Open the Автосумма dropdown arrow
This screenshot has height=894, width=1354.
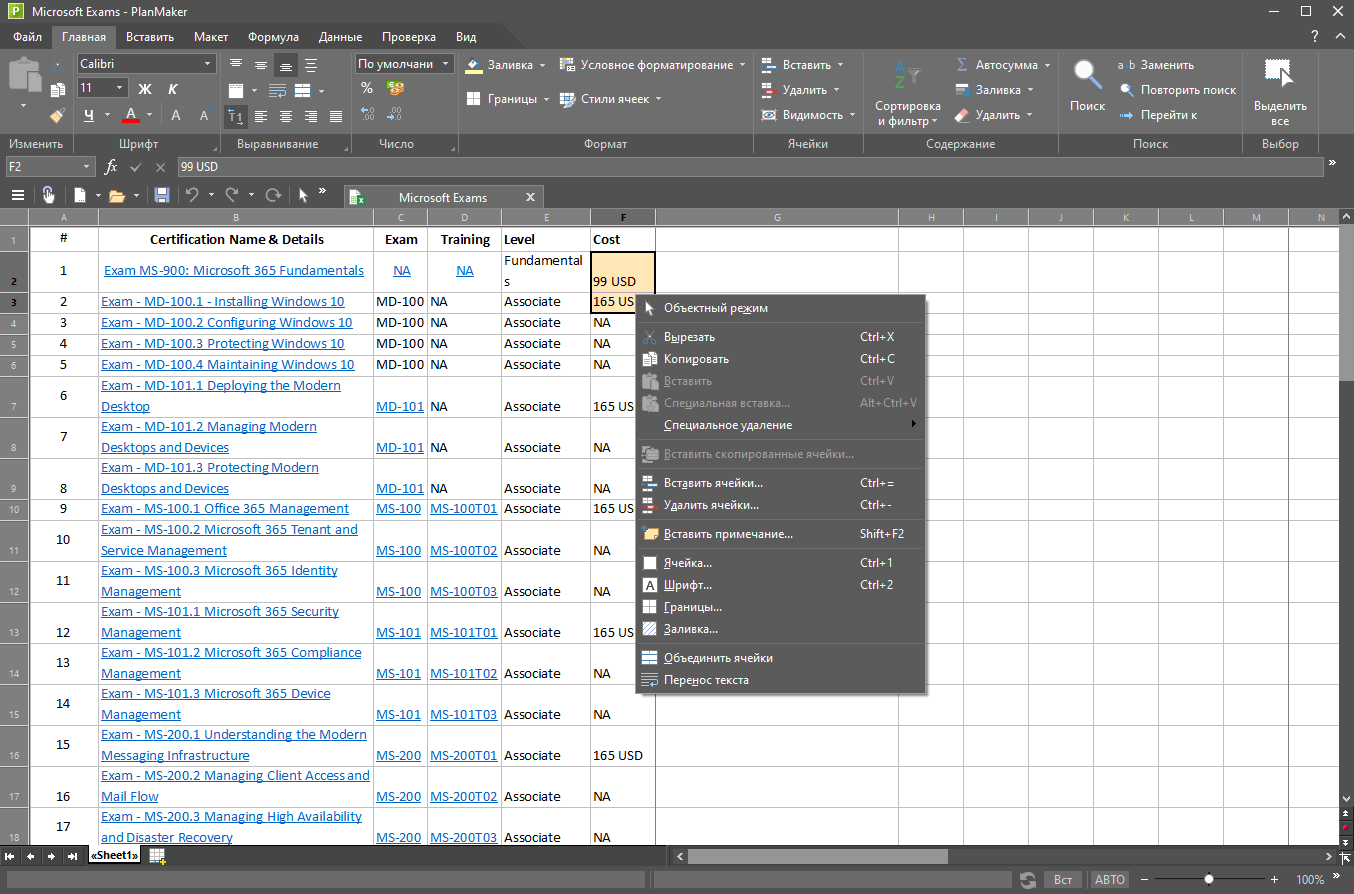(x=1048, y=65)
